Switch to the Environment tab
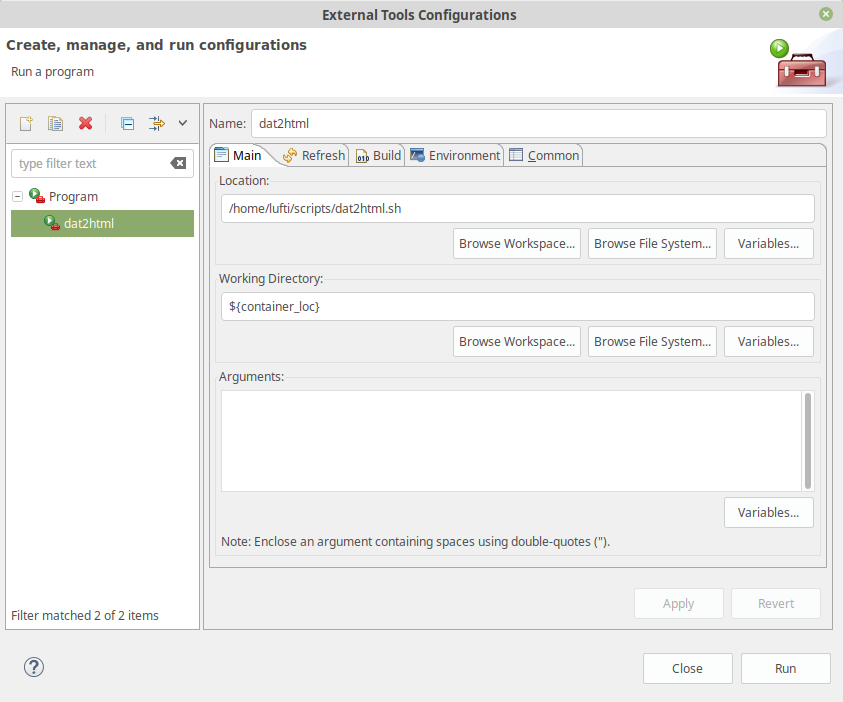The width and height of the screenshot is (843, 702). [455, 155]
